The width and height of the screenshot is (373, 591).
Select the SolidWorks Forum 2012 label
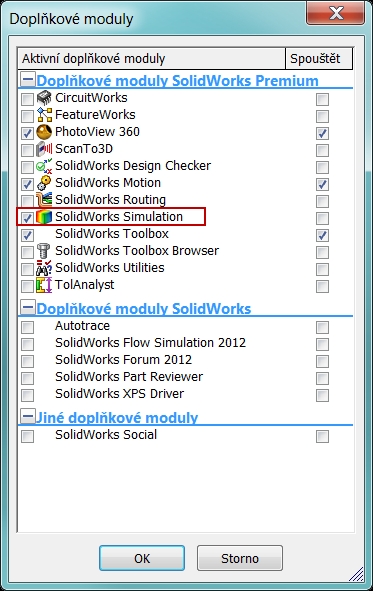pyautogui.click(x=124, y=359)
